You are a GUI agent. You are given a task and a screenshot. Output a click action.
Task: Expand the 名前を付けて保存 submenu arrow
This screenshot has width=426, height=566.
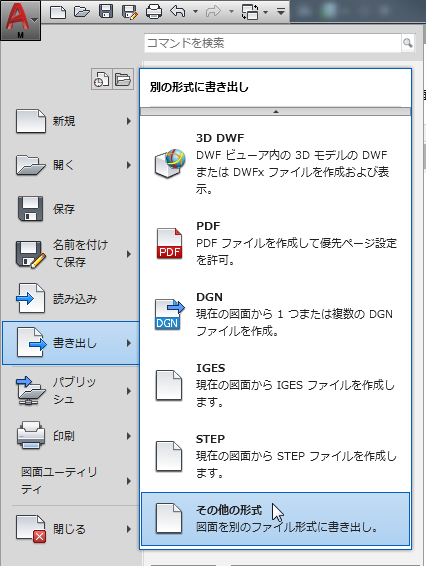[129, 254]
